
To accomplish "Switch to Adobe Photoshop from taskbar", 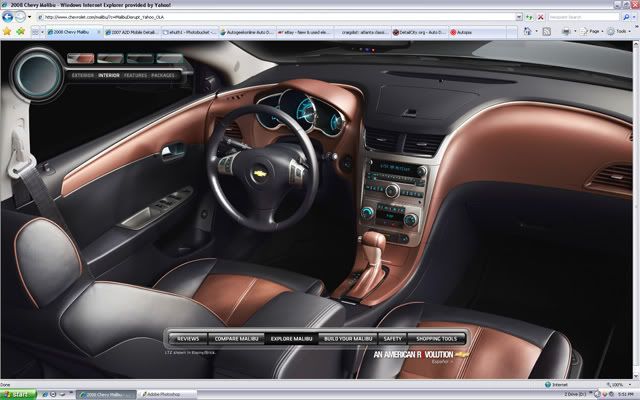I will coord(167,395).
